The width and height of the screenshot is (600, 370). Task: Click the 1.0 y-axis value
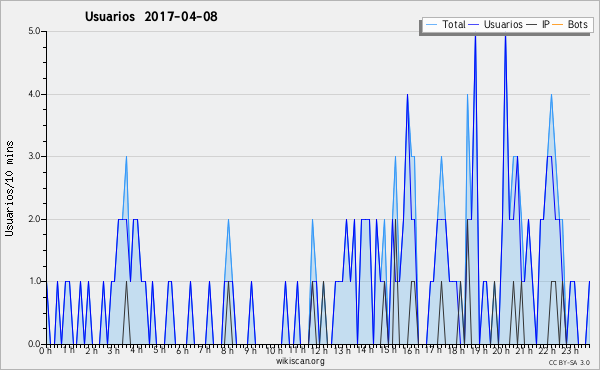pyautogui.click(x=34, y=281)
